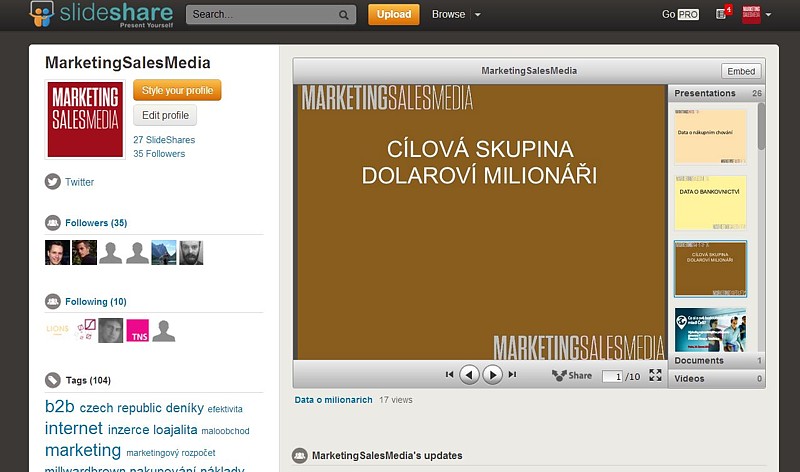800x472 pixels.
Task: Select the efektivita tag
Action: click(x=225, y=409)
